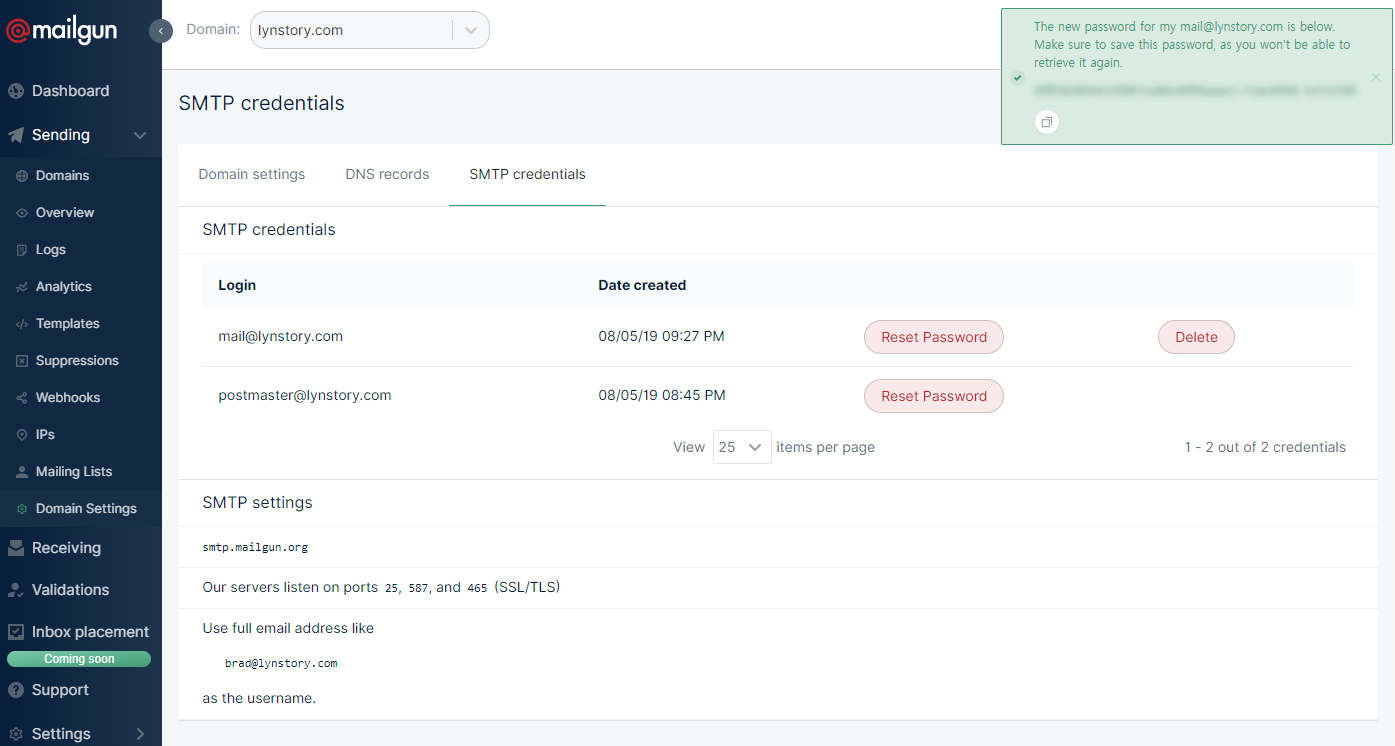
Task: Delete the mail@lynstory.com credential
Action: click(x=1196, y=337)
